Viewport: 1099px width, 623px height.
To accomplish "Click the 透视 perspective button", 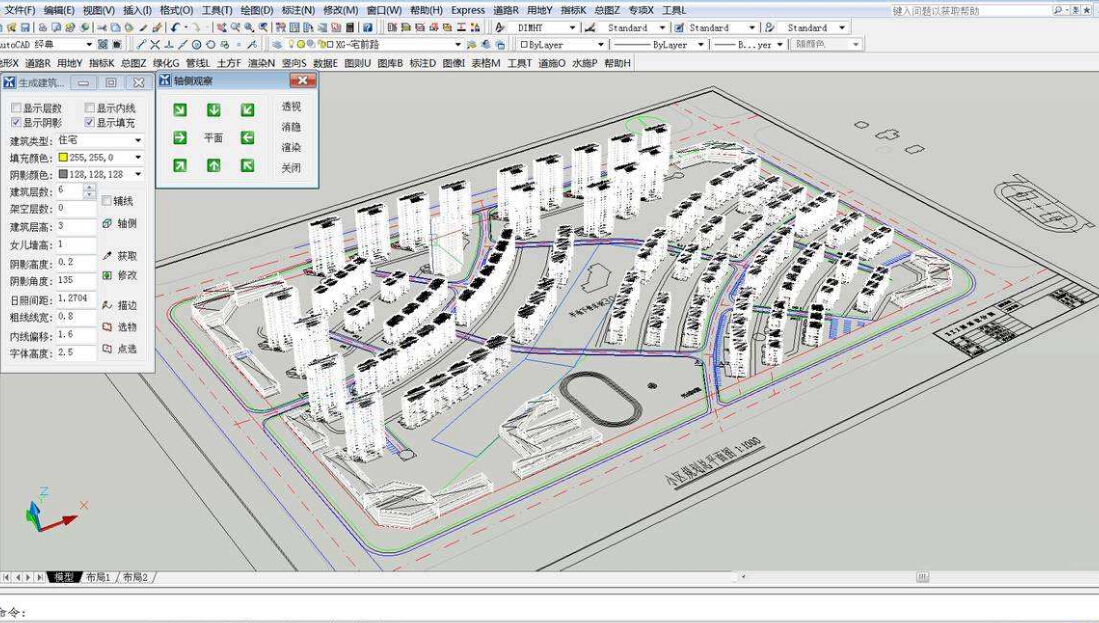I will tap(291, 106).
